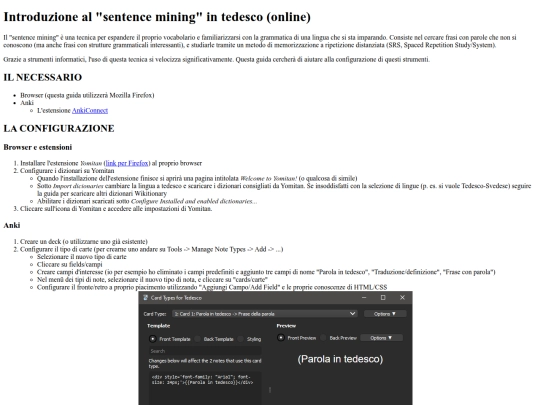Select the Front Template radio button

[153, 339]
